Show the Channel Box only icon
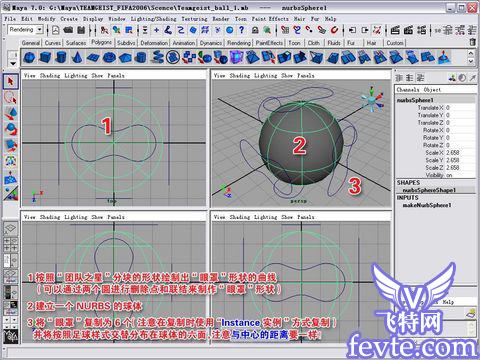The height and width of the screenshot is (360, 480). [399, 78]
